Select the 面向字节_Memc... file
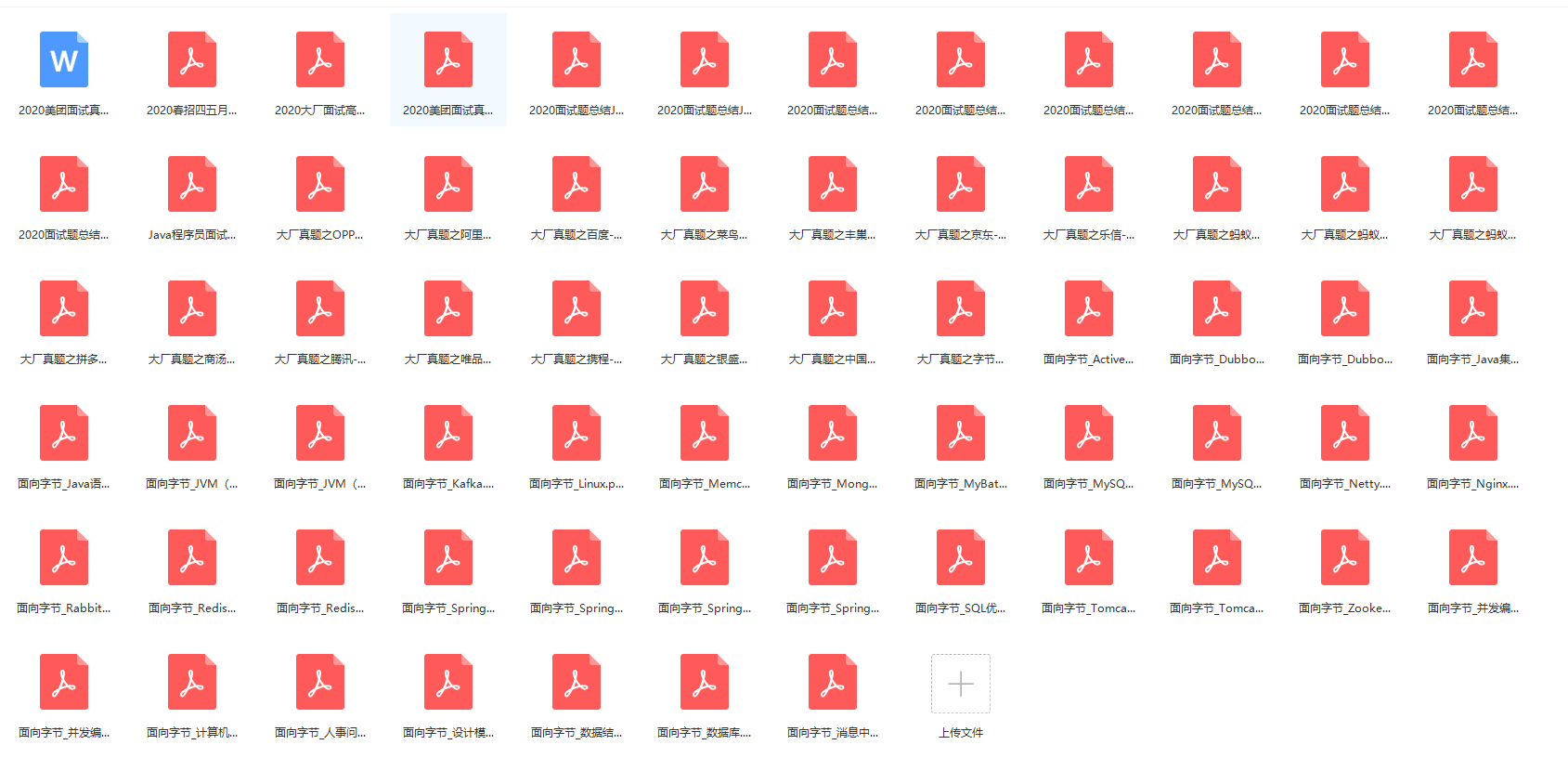The width and height of the screenshot is (1568, 771). [x=705, y=433]
